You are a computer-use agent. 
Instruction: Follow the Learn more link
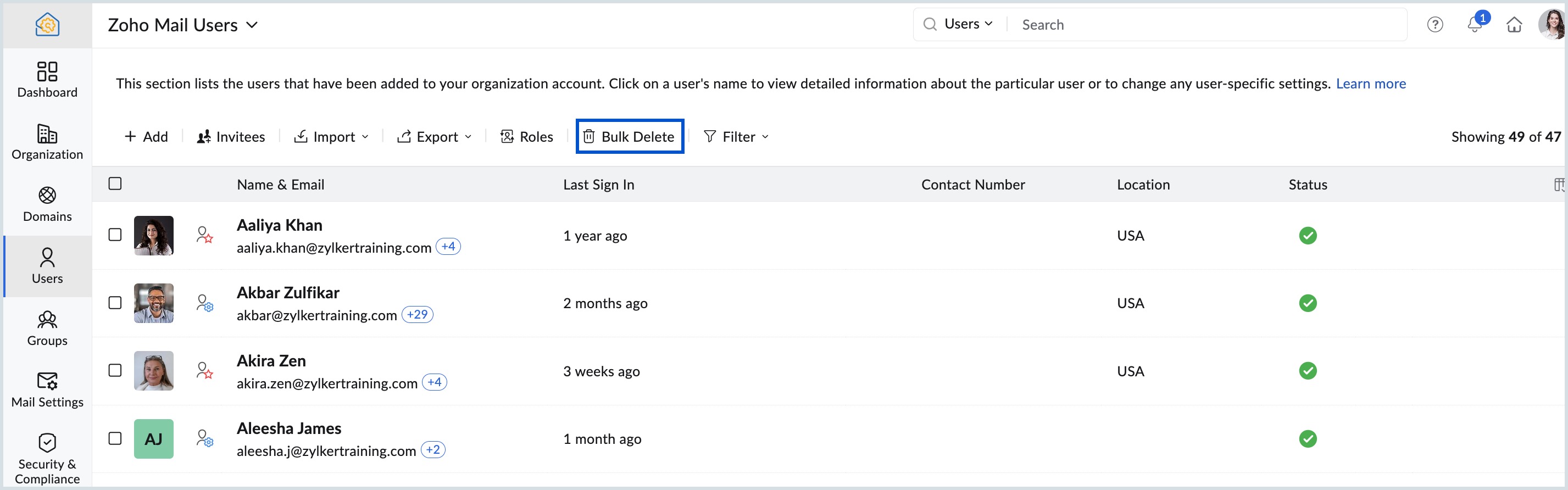coord(1370,83)
